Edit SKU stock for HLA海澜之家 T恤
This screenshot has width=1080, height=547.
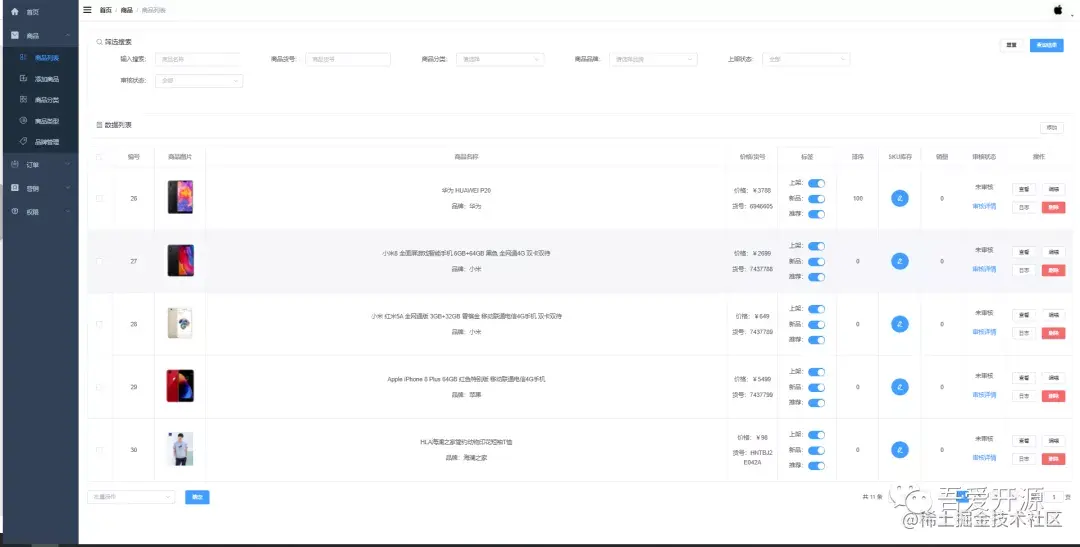pos(900,450)
